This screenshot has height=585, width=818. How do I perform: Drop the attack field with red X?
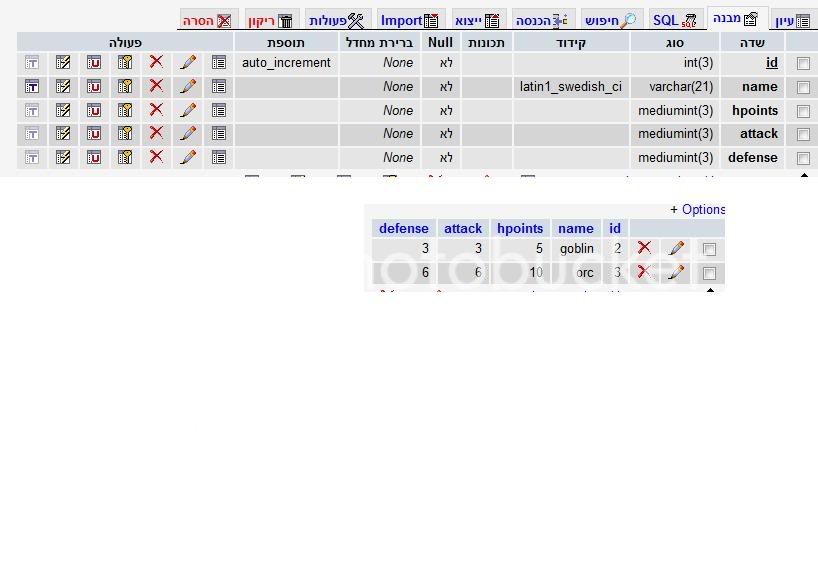point(156,133)
